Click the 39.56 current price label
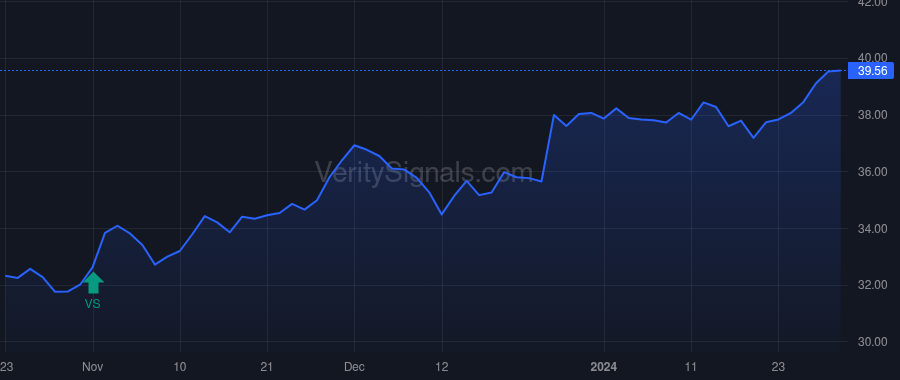 pyautogui.click(x=871, y=71)
